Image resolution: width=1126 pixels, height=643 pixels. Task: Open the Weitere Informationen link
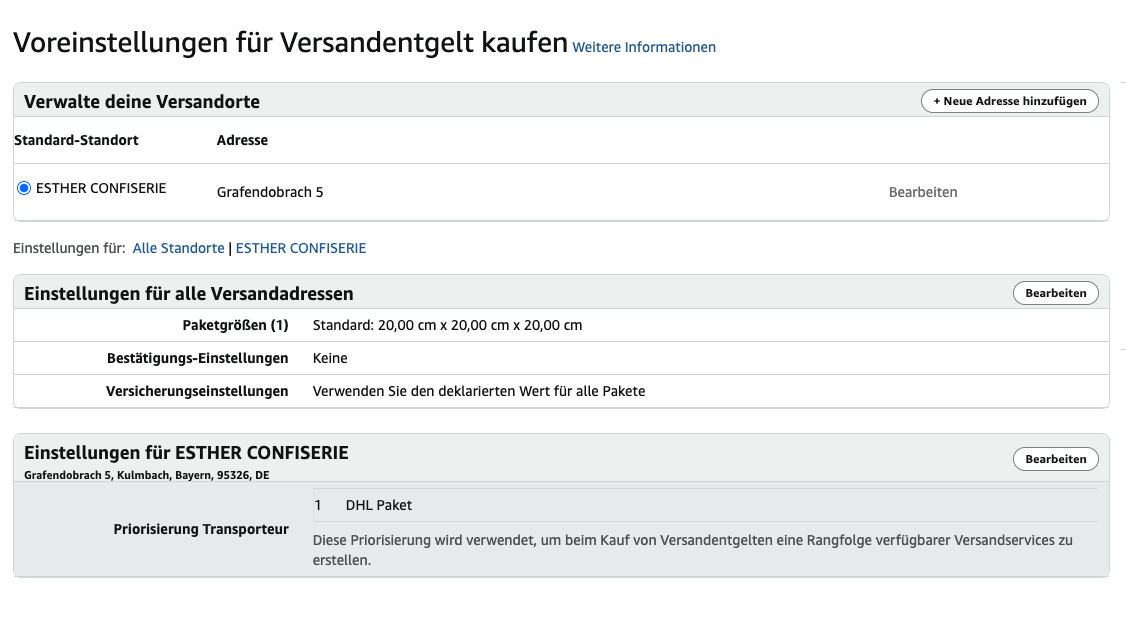click(643, 47)
